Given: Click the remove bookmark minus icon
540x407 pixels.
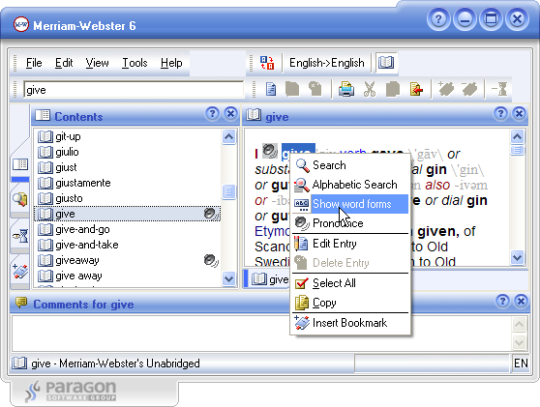Looking at the screenshot, I should tap(469, 90).
